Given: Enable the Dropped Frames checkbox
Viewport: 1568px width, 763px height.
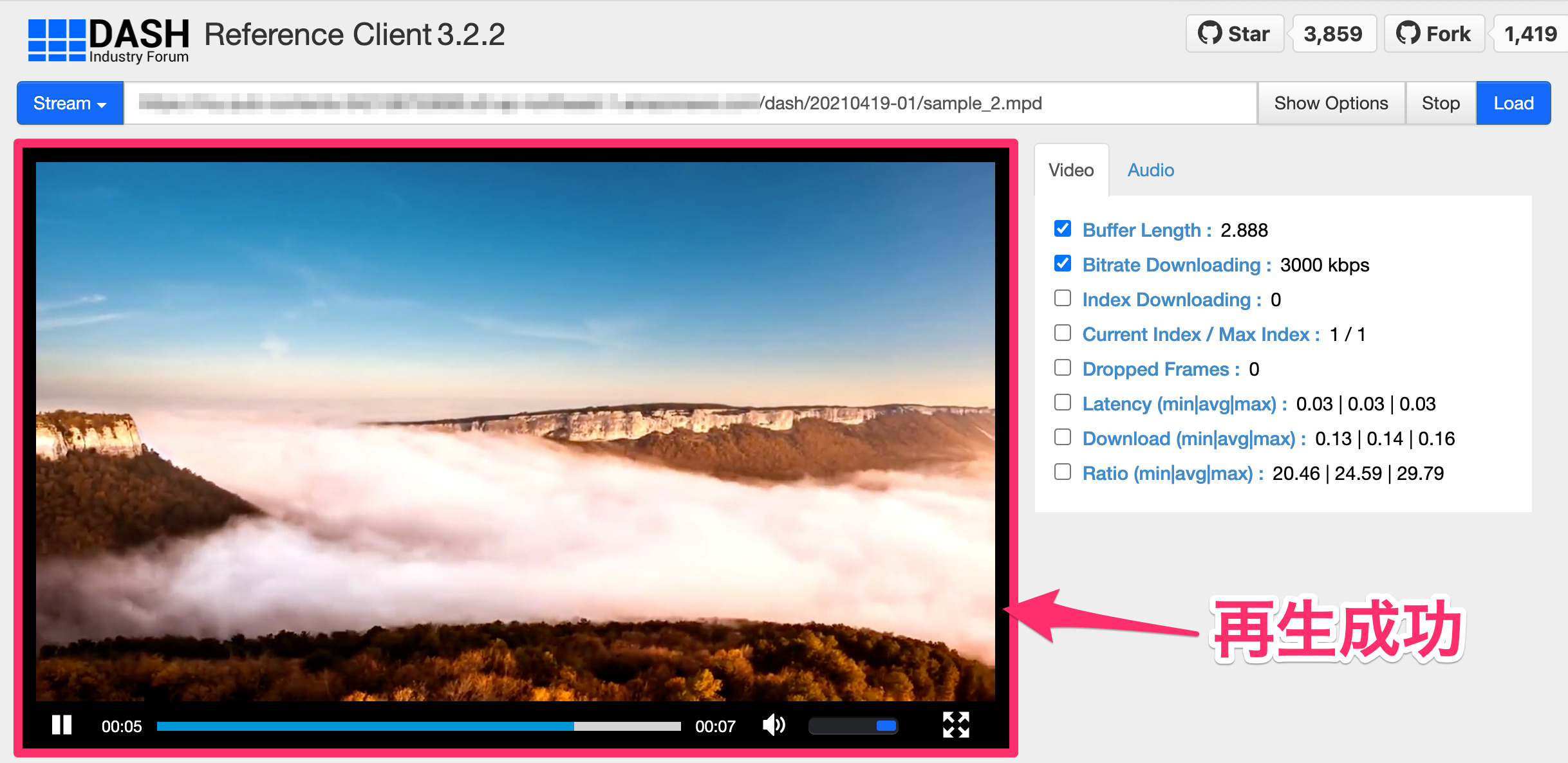Looking at the screenshot, I should point(1061,367).
